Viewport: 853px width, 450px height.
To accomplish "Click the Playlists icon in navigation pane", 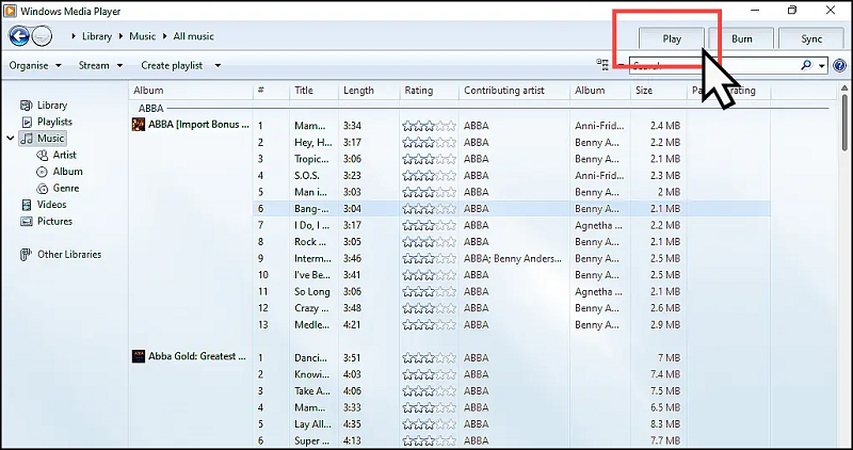I will (x=26, y=122).
